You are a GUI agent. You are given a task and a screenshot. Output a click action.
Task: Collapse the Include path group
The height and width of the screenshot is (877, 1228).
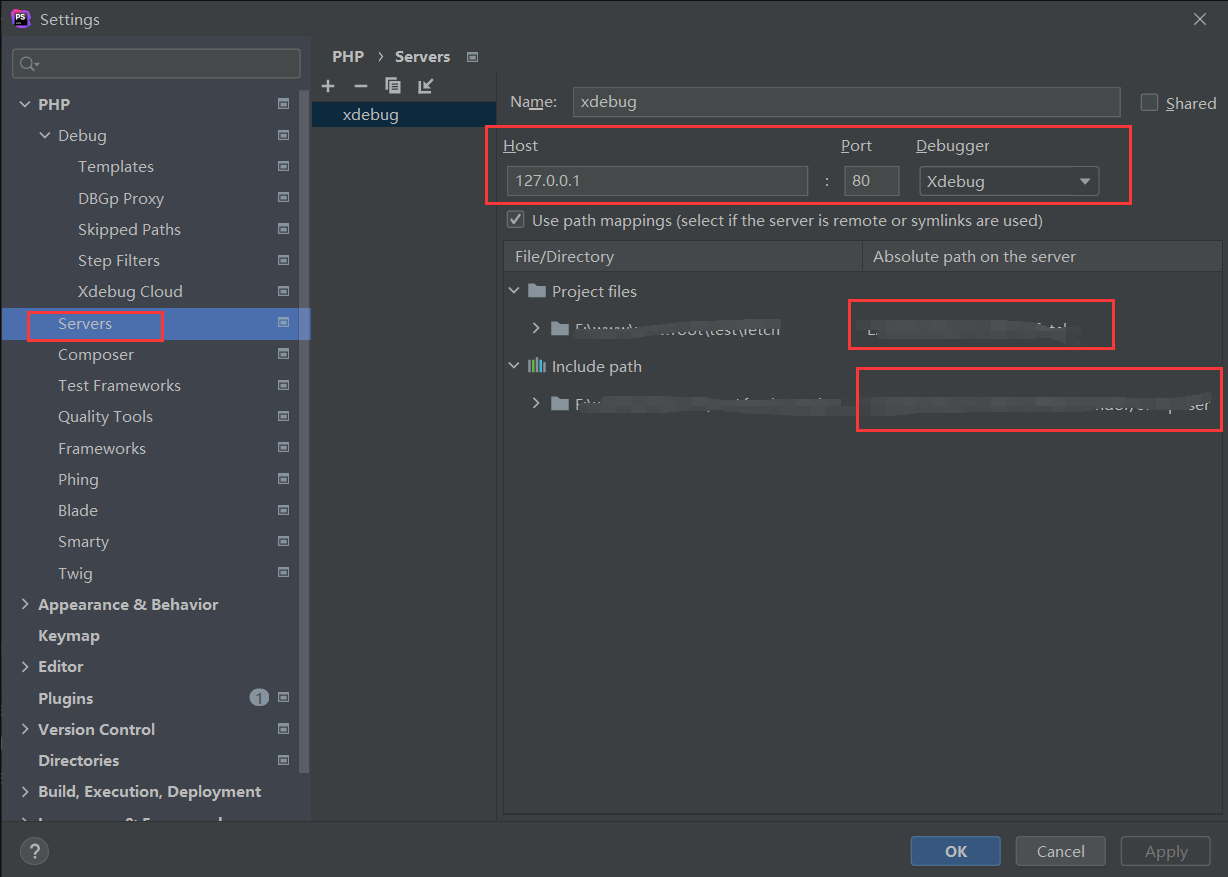[x=514, y=366]
